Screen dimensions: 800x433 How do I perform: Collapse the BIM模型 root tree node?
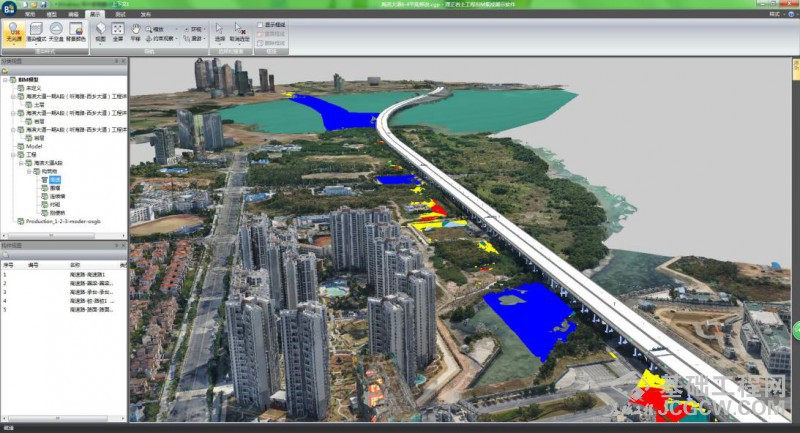click(5, 78)
